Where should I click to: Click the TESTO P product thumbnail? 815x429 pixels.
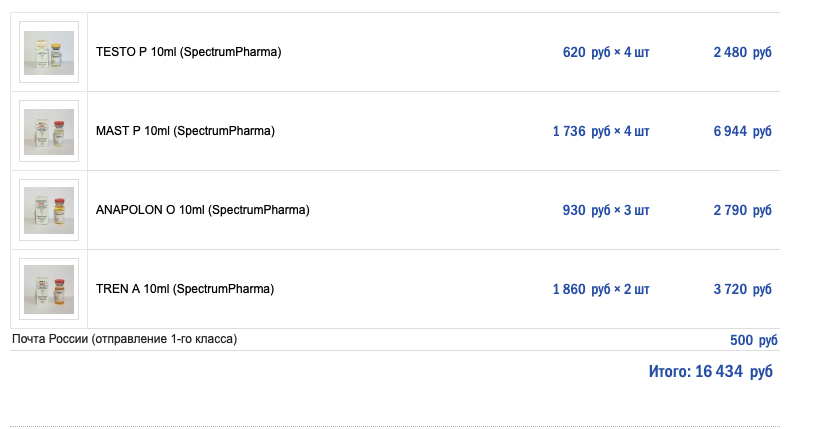(x=49, y=52)
